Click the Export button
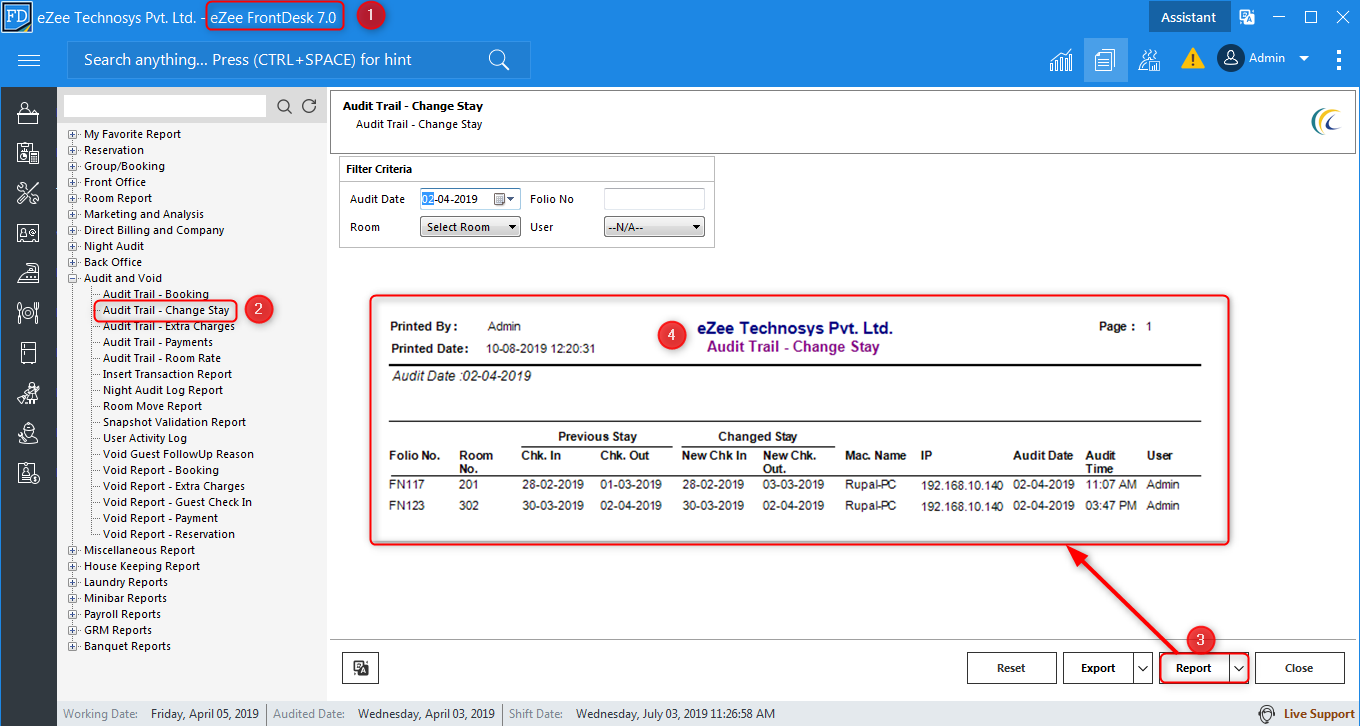The image size is (1360, 726). coord(1098,668)
